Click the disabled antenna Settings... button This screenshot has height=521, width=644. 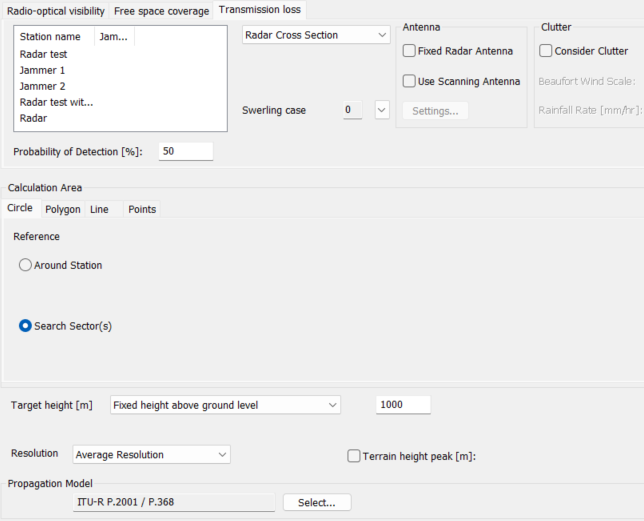435,111
